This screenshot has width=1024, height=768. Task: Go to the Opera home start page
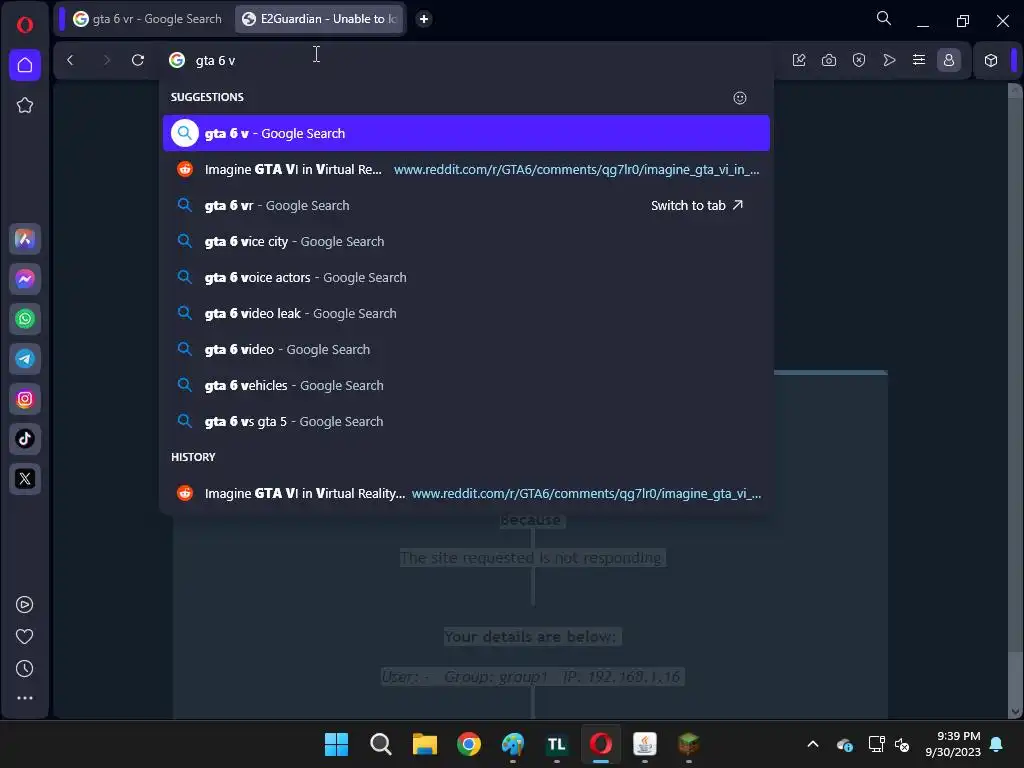pyautogui.click(x=25, y=65)
